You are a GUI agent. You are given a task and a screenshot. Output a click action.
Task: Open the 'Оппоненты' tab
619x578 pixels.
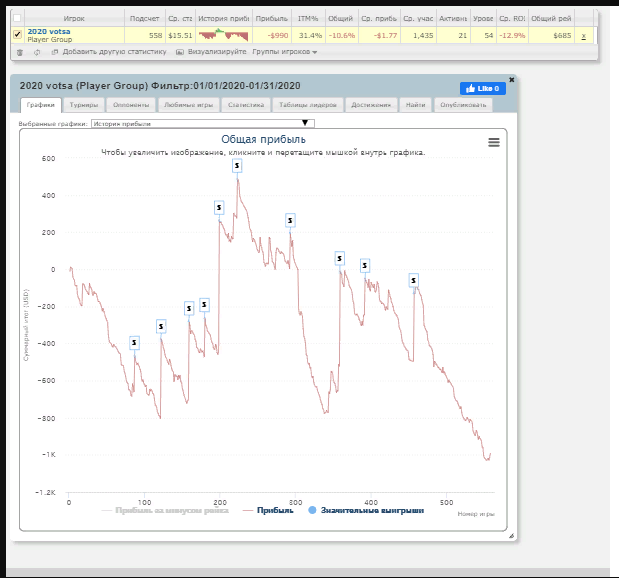pyautogui.click(x=131, y=105)
